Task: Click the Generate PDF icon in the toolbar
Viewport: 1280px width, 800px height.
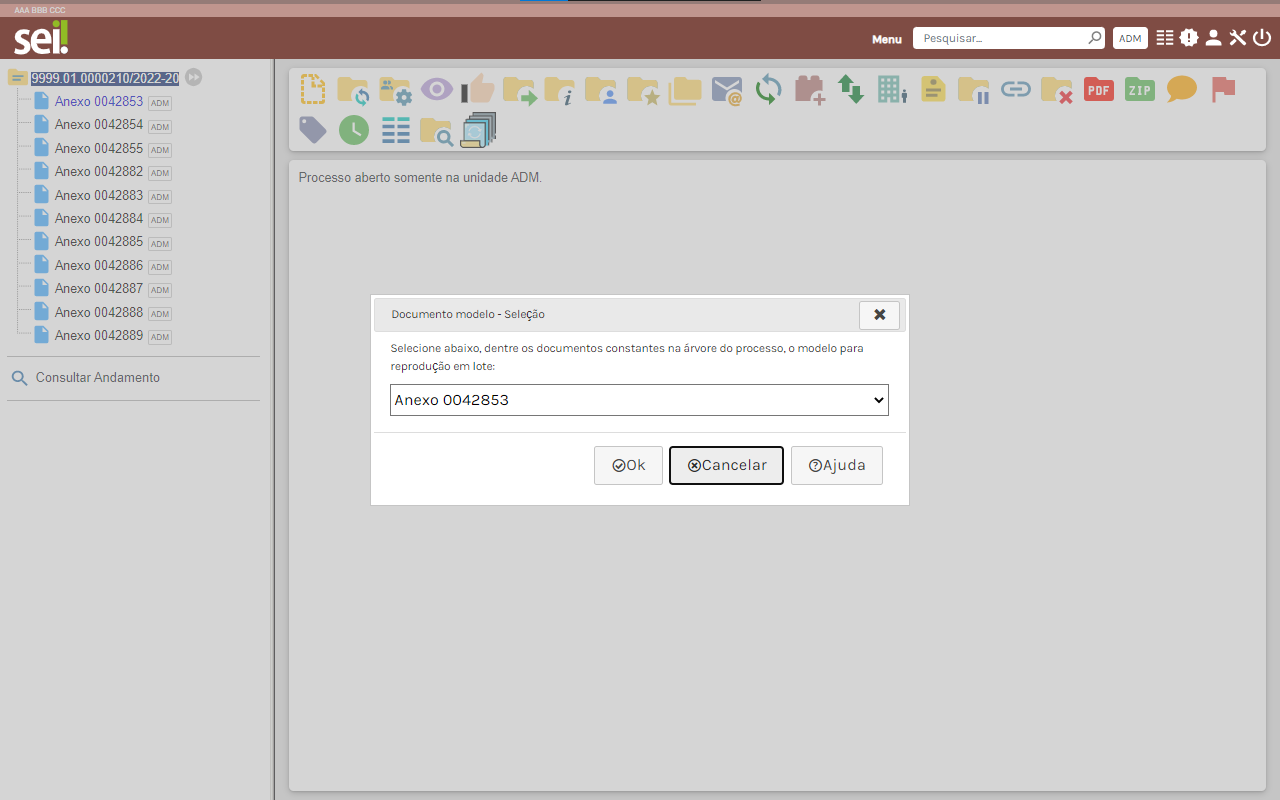Action: pyautogui.click(x=1098, y=89)
